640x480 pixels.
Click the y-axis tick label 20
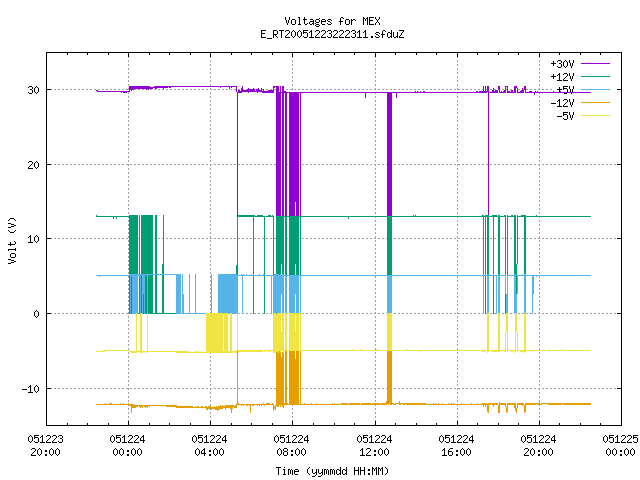click(x=33, y=165)
